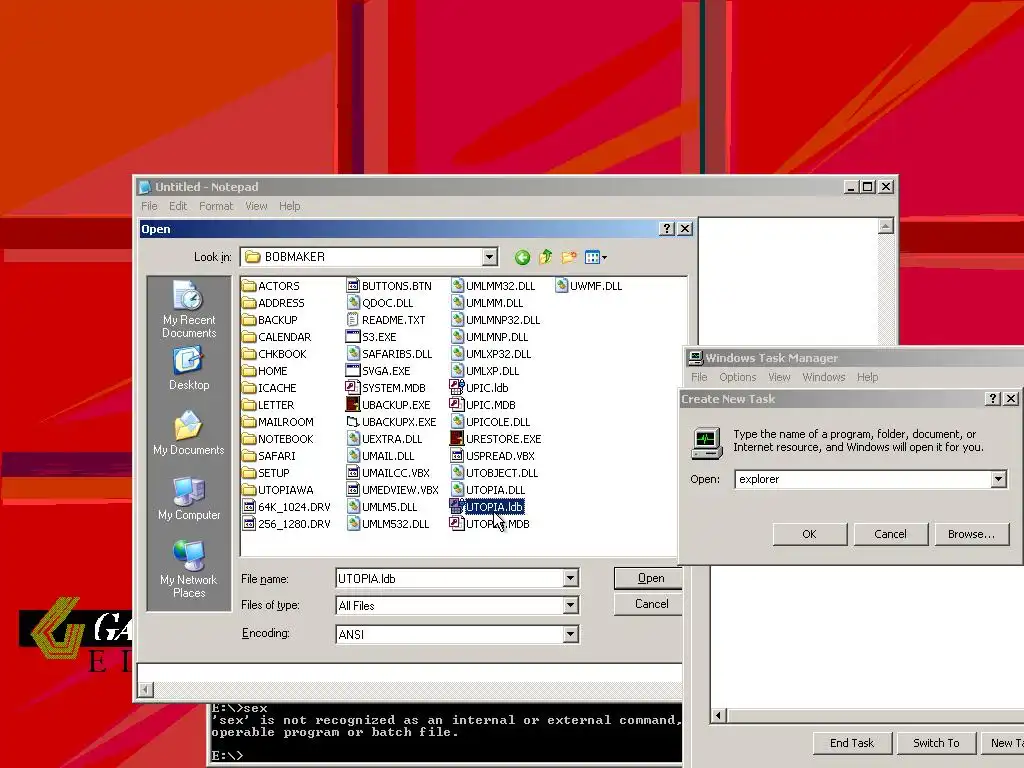Select the 256_1280.DRV file
The image size is (1024, 768).
(x=287, y=524)
